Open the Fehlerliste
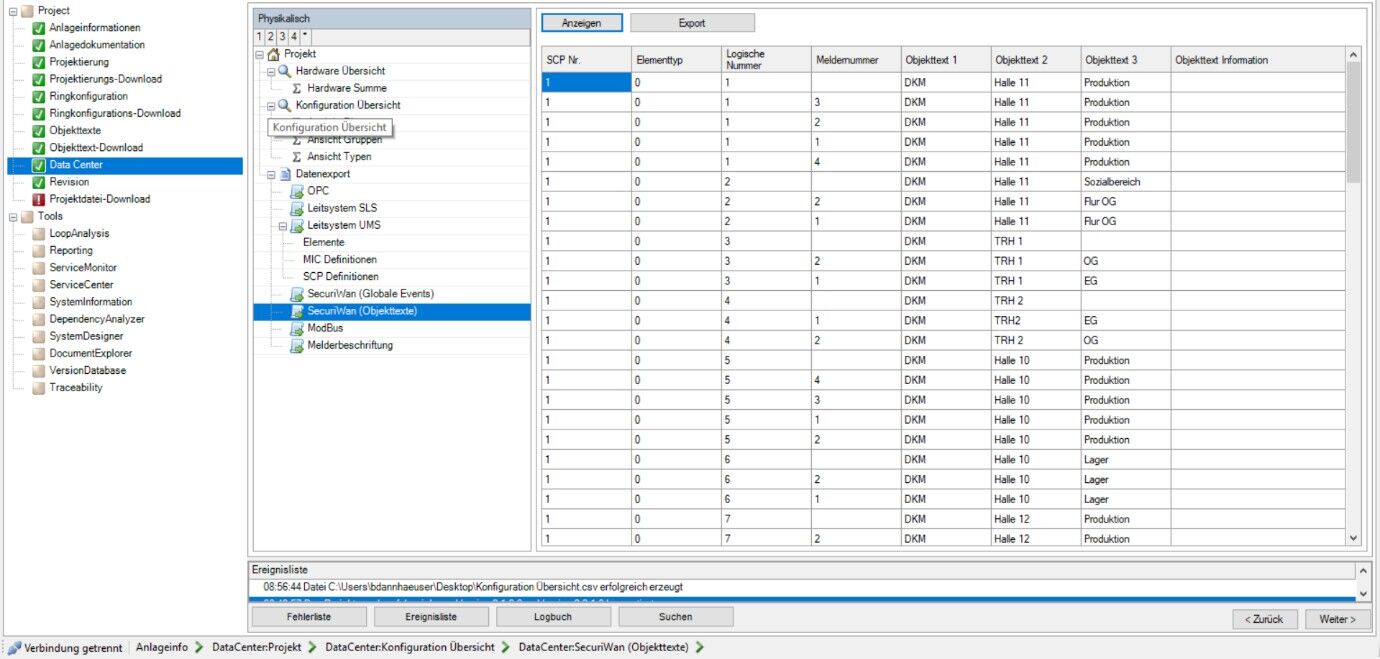 (309, 617)
